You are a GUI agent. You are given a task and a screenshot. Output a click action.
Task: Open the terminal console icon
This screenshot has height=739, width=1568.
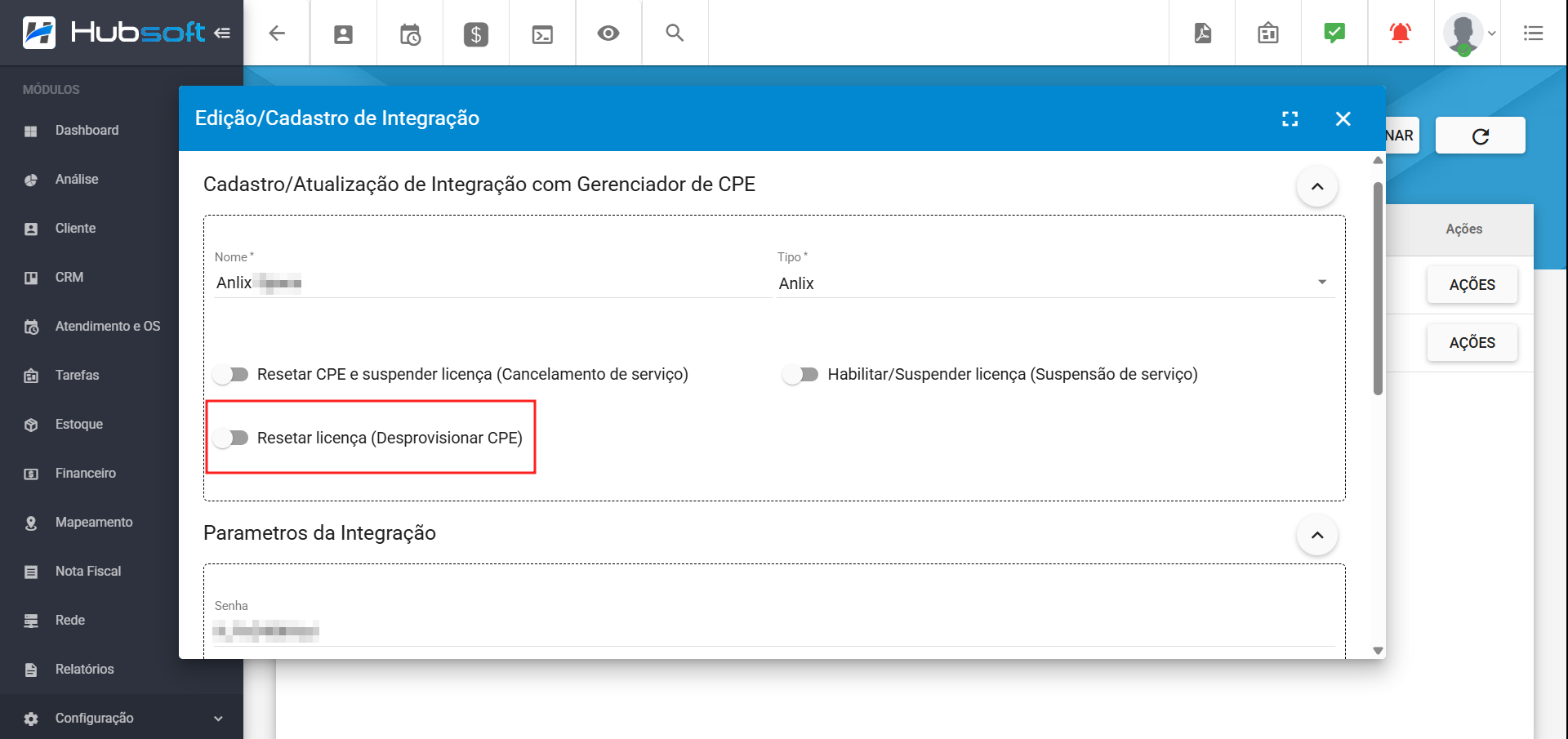click(542, 34)
